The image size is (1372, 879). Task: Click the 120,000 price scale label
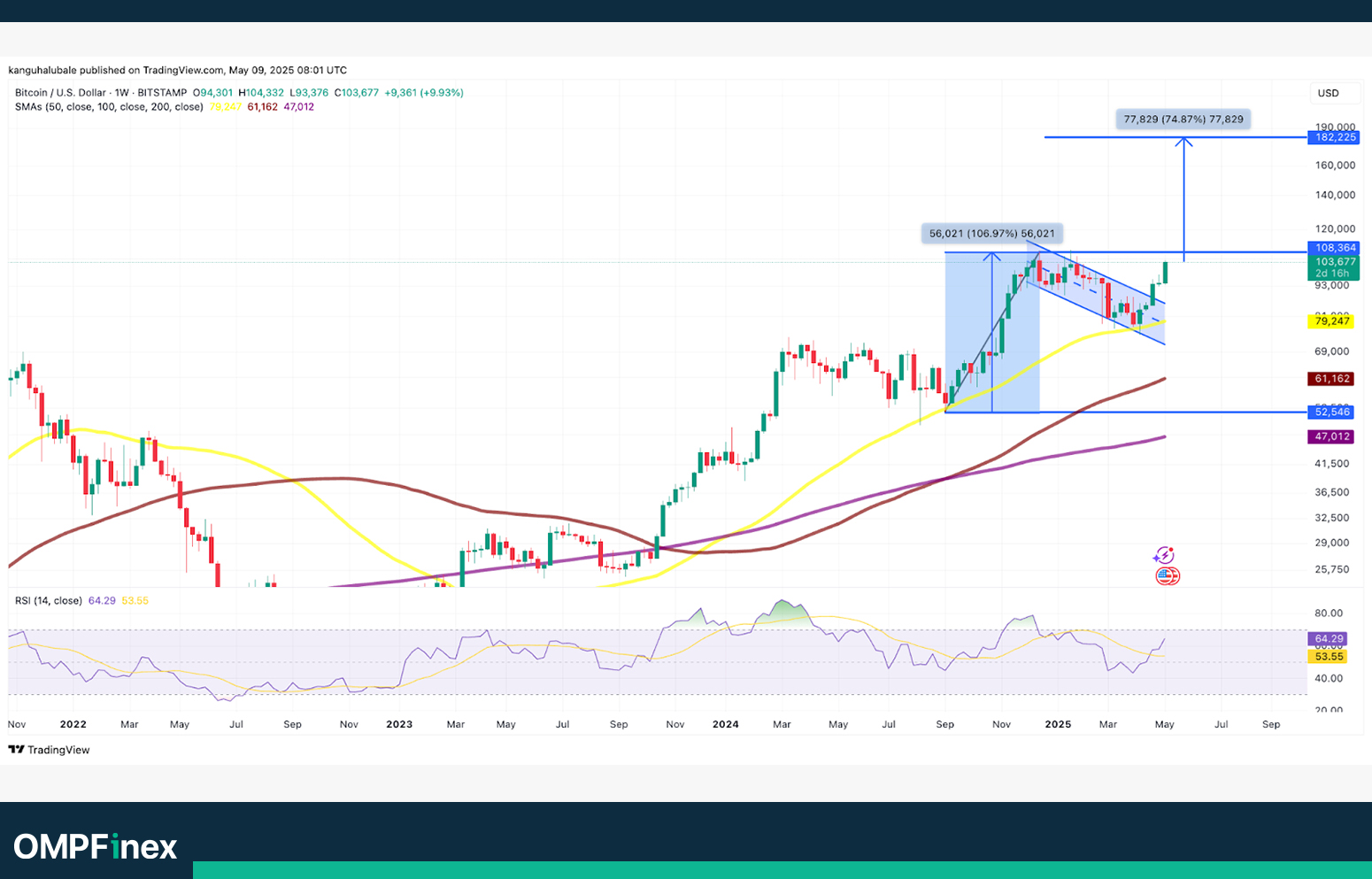(1336, 229)
